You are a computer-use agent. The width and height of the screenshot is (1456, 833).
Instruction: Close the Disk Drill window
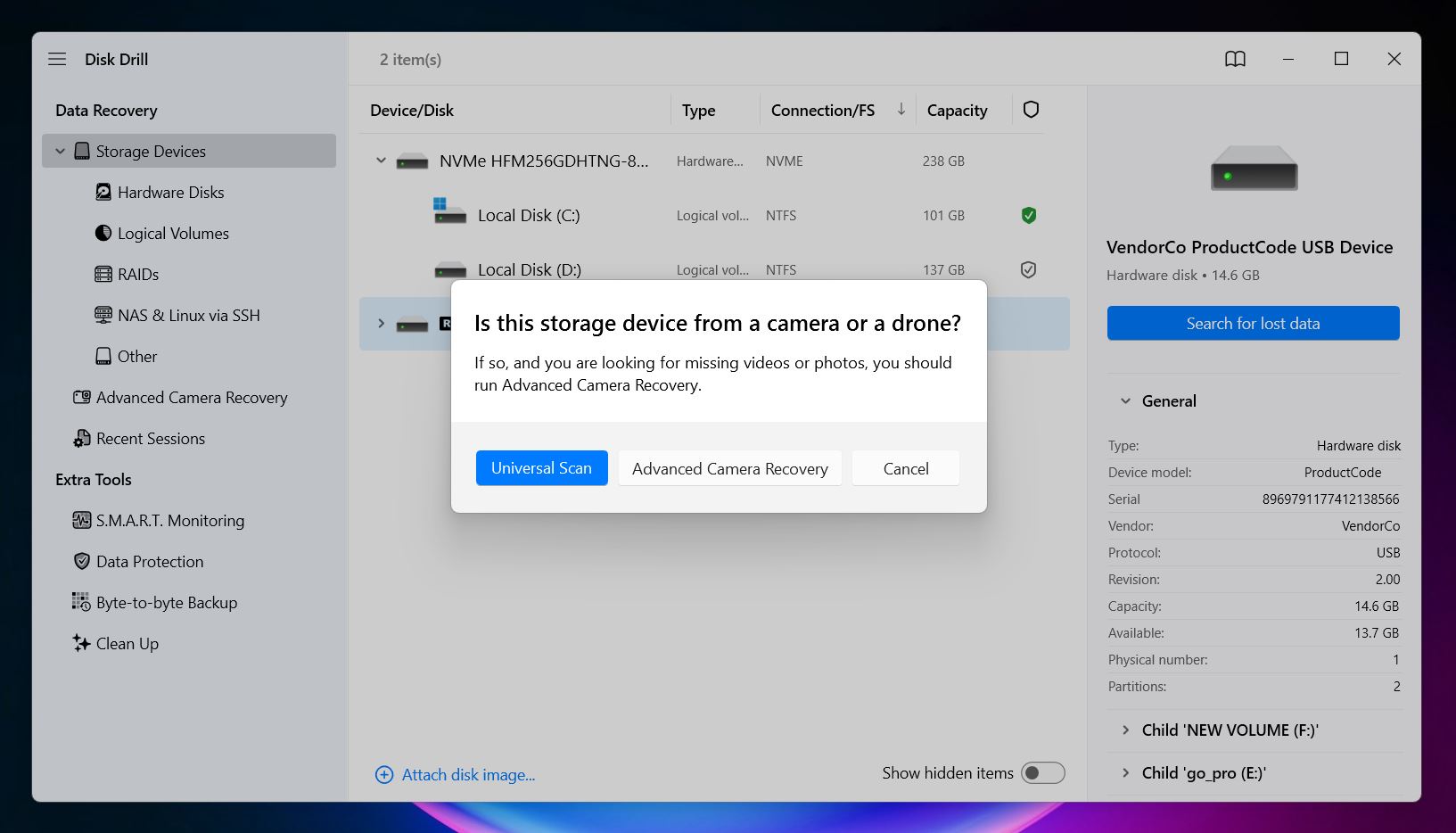tap(1394, 59)
